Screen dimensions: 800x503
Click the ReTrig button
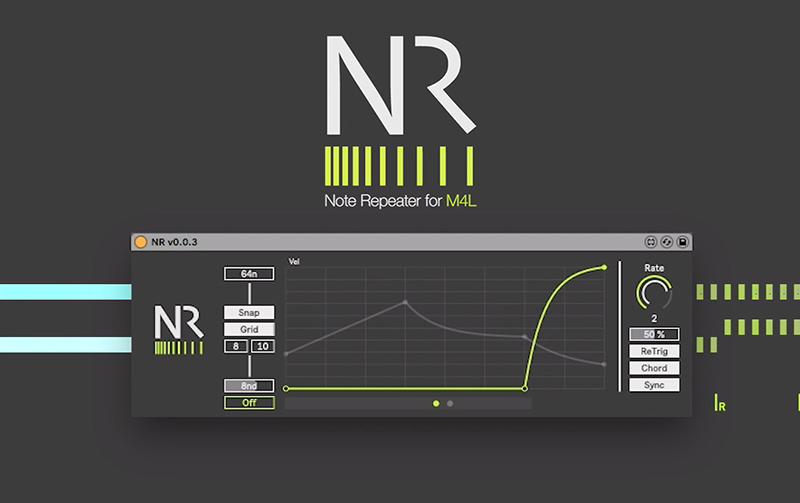click(654, 351)
